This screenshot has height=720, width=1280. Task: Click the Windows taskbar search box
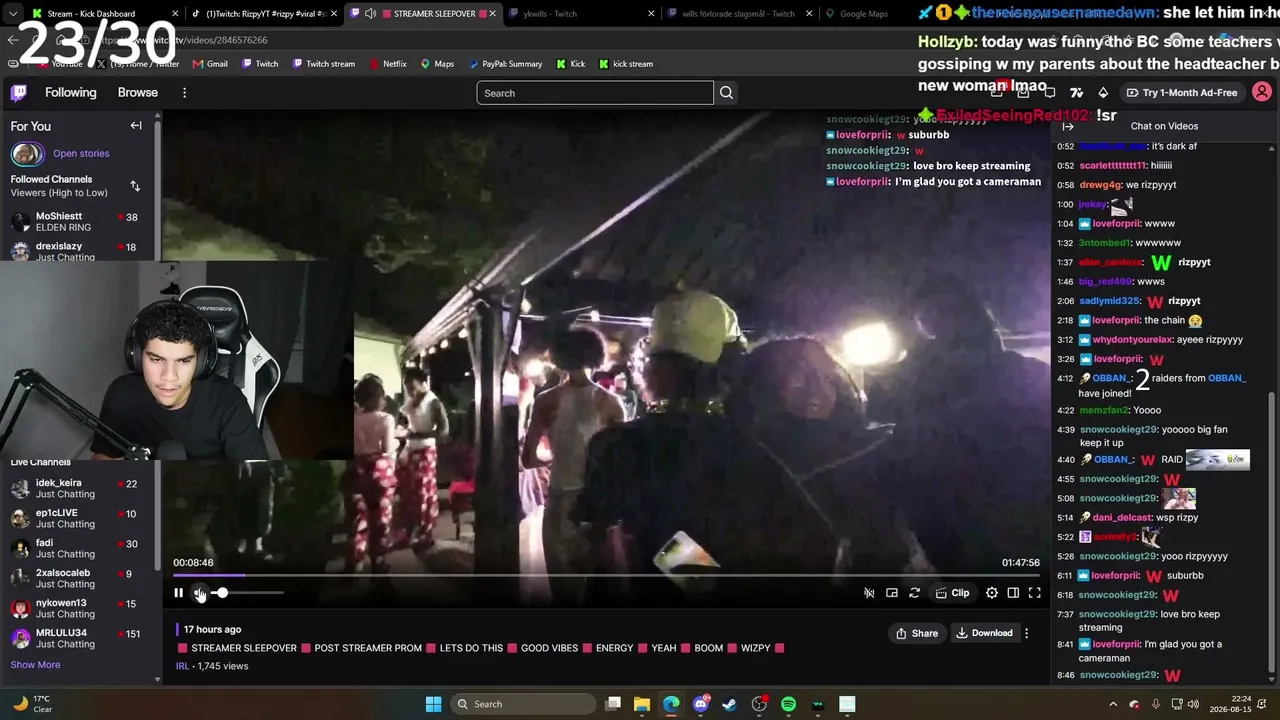pyautogui.click(x=521, y=704)
